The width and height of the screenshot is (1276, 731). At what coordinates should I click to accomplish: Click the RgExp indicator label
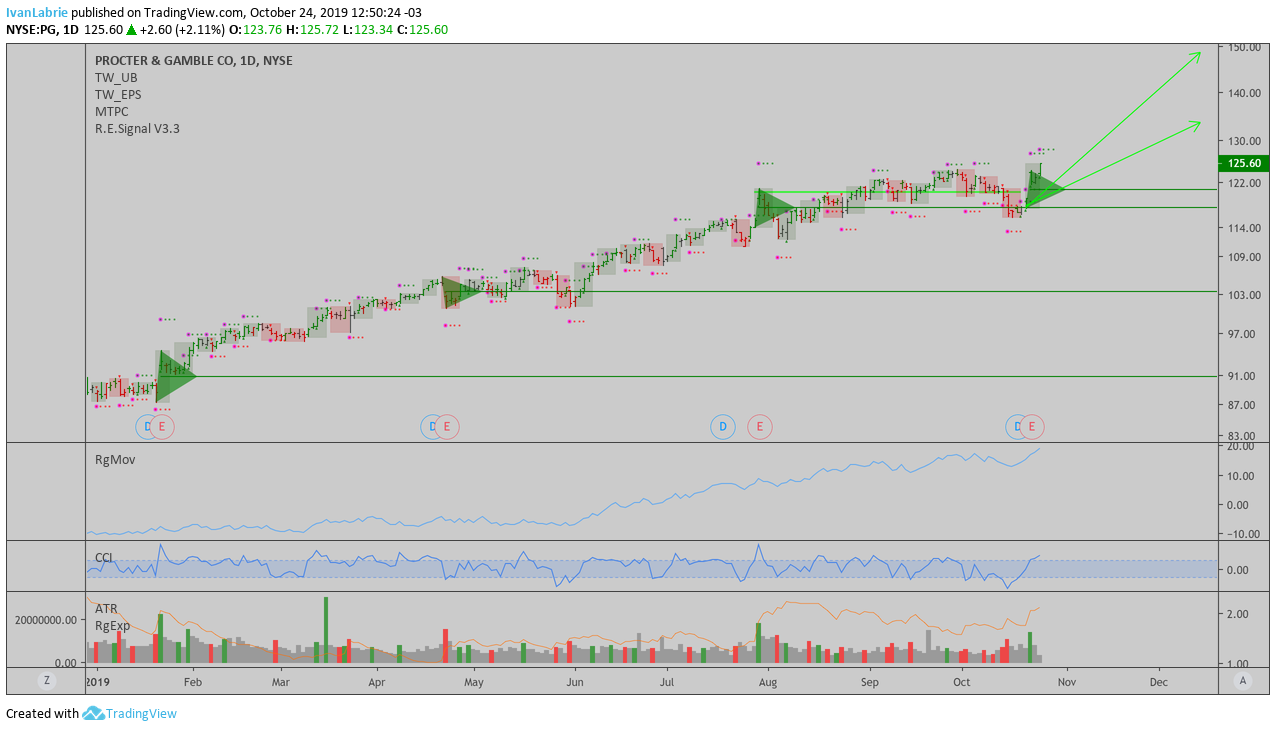pyautogui.click(x=112, y=625)
